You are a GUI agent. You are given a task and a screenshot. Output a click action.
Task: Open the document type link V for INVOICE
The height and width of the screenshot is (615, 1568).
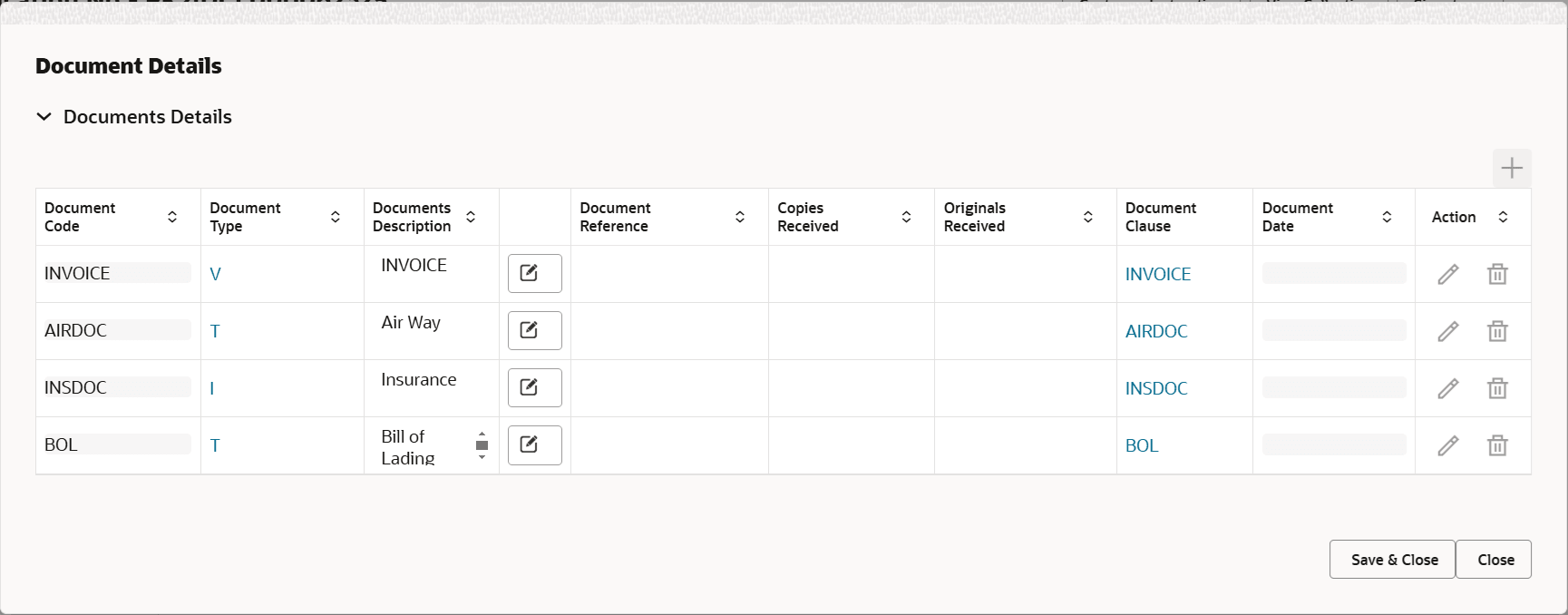(215, 273)
